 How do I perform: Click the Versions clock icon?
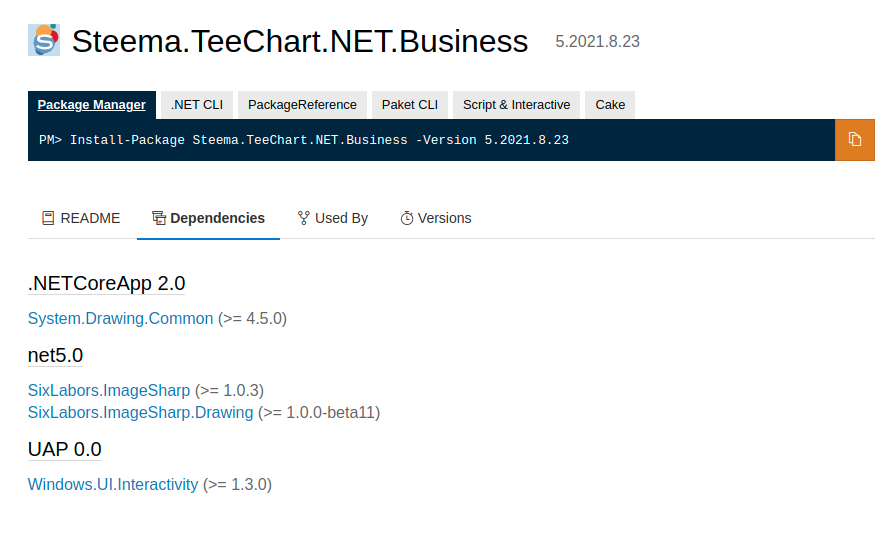pos(407,218)
